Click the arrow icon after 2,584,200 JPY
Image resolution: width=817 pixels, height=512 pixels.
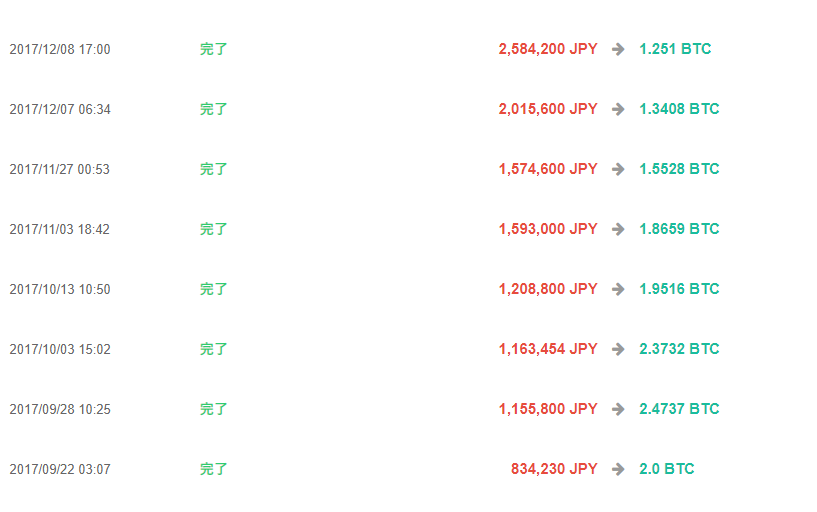click(618, 49)
